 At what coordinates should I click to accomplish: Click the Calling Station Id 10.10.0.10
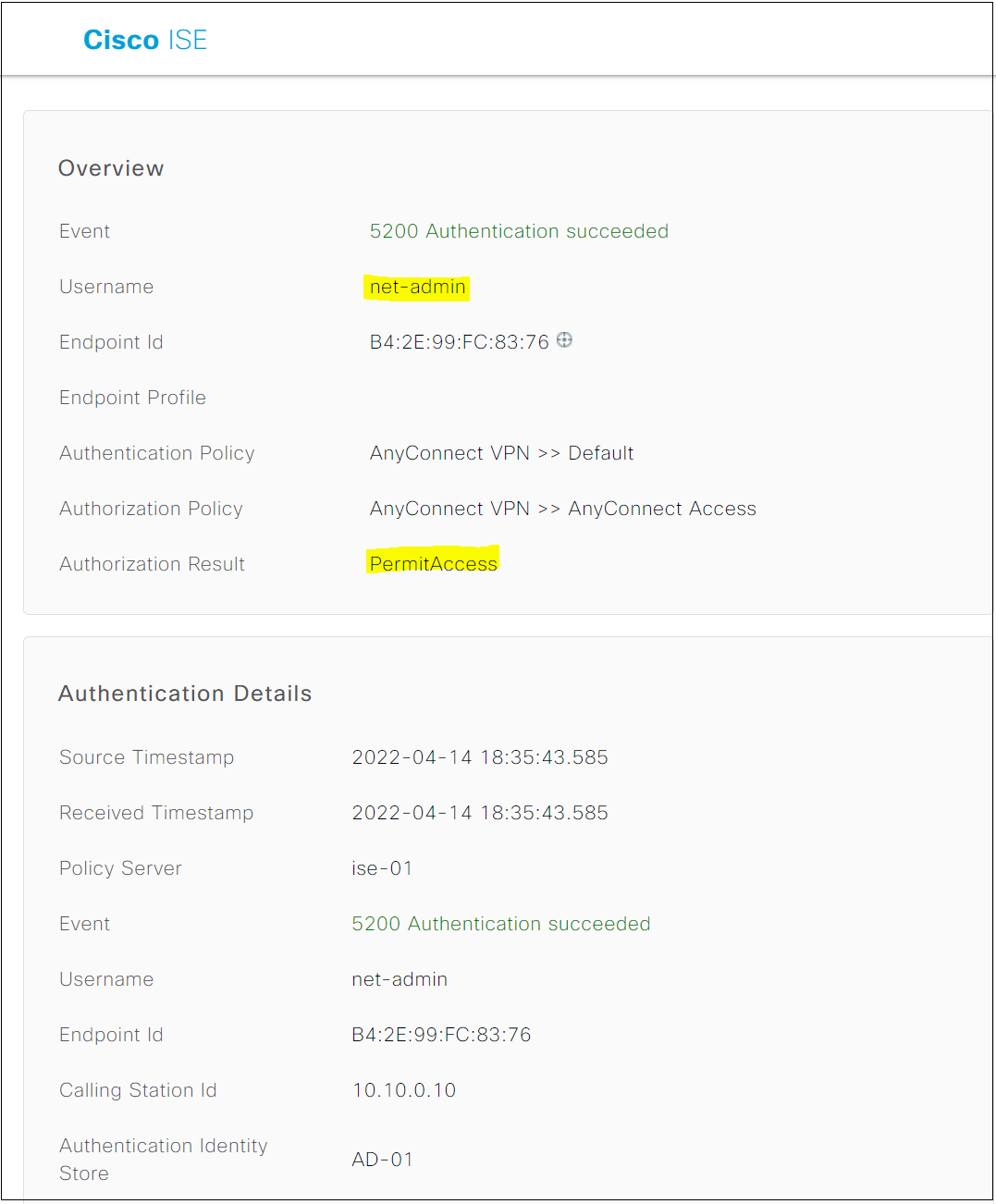coord(404,1090)
